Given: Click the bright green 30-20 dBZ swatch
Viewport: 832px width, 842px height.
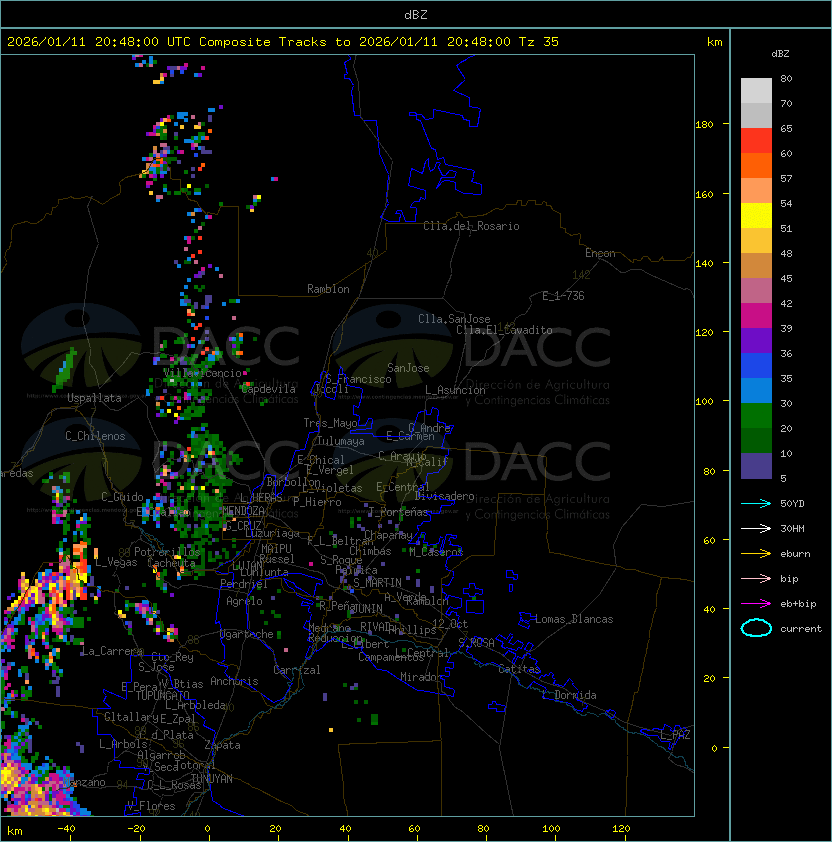Looking at the screenshot, I should tap(756, 416).
